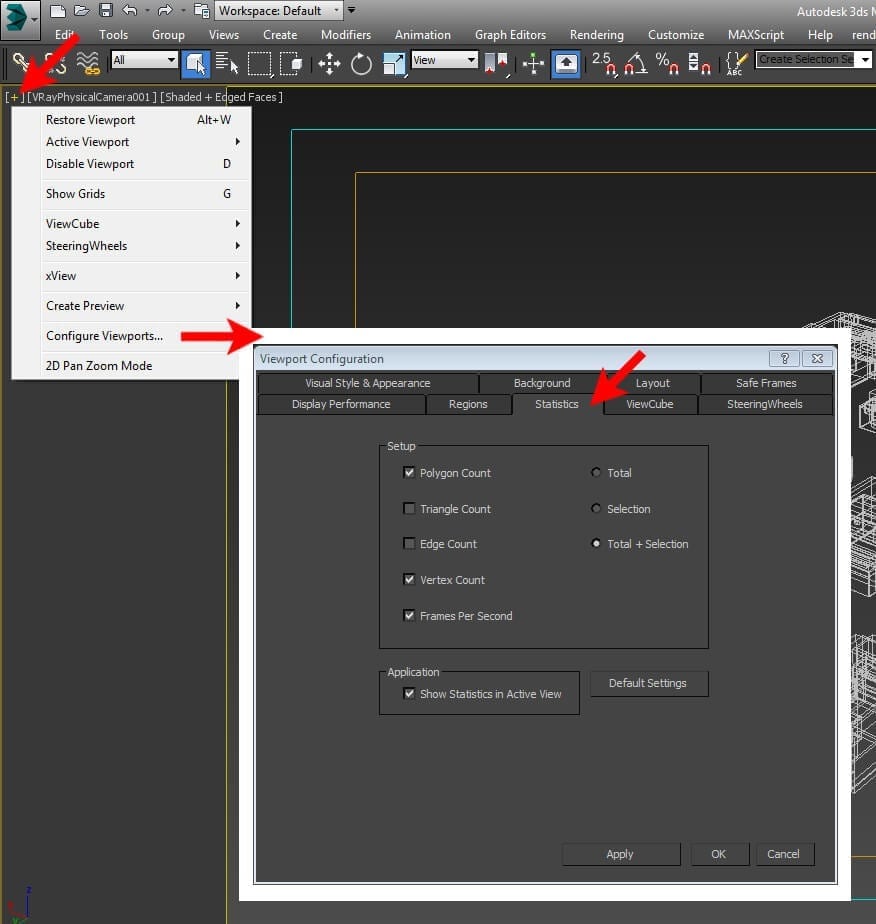Enable the Angle Snap toggle

[636, 65]
